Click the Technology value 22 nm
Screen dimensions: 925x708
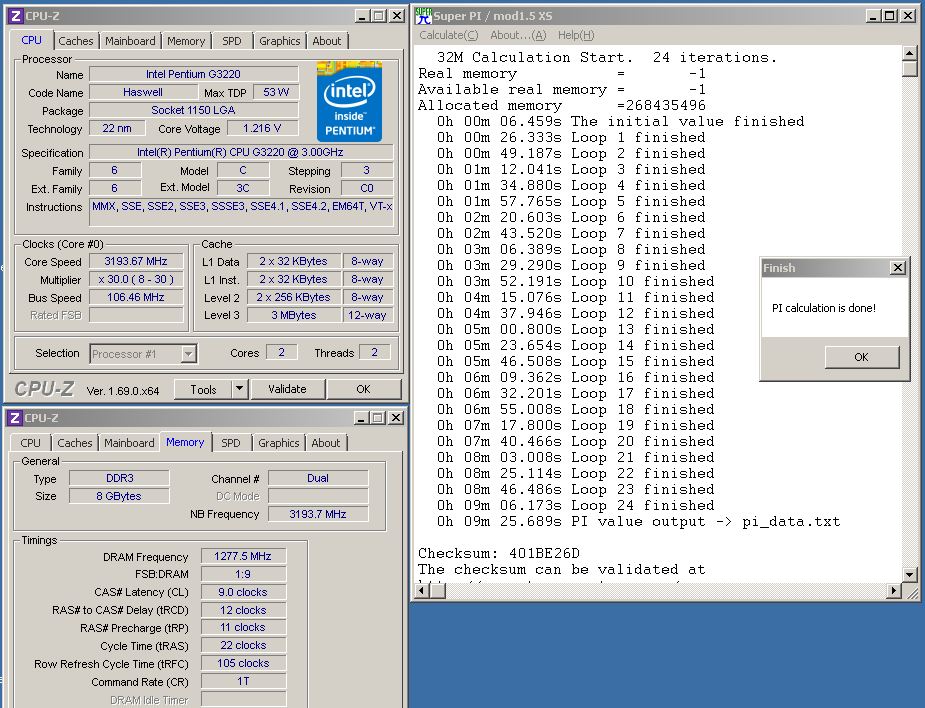click(117, 128)
